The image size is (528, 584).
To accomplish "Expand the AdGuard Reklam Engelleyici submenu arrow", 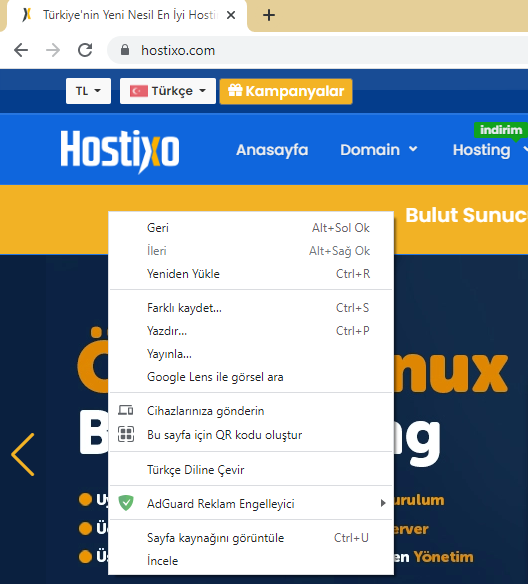I will pyautogui.click(x=383, y=503).
